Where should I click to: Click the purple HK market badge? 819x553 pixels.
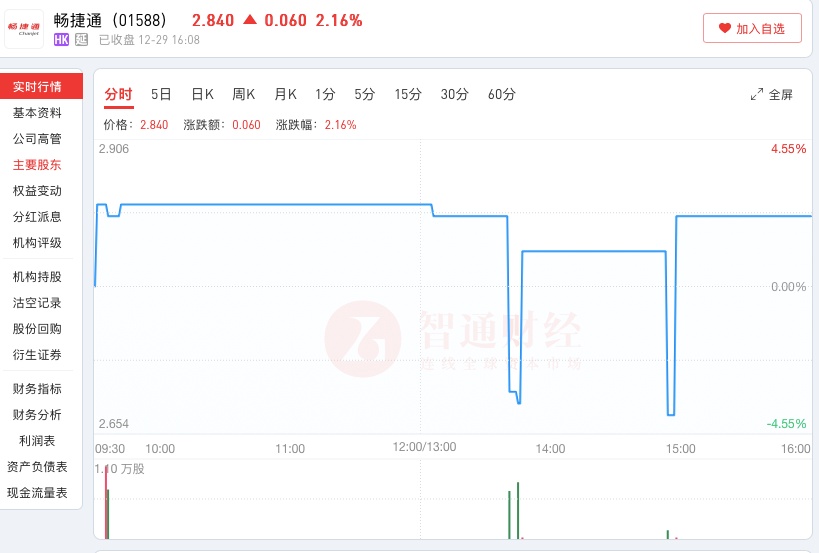[x=61, y=40]
